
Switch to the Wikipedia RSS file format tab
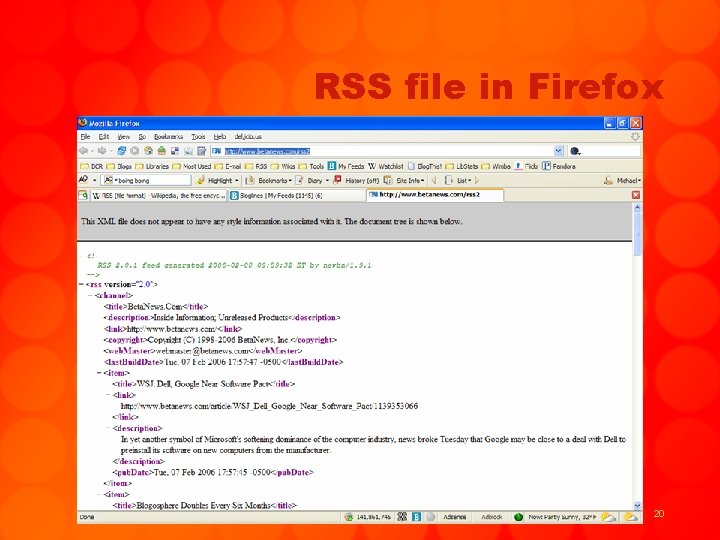(158, 196)
